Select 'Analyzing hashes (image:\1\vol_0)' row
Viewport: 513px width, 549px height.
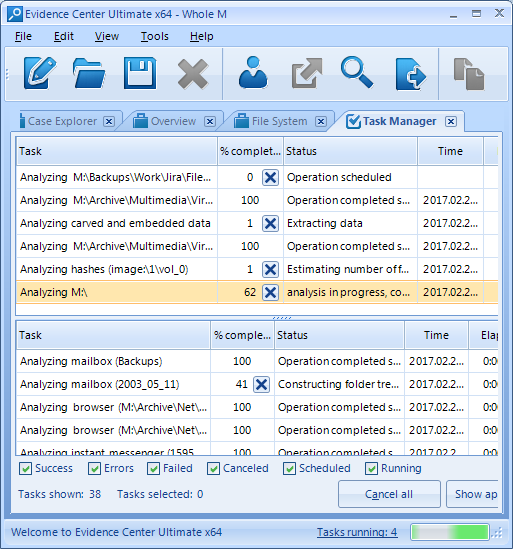coord(257,270)
